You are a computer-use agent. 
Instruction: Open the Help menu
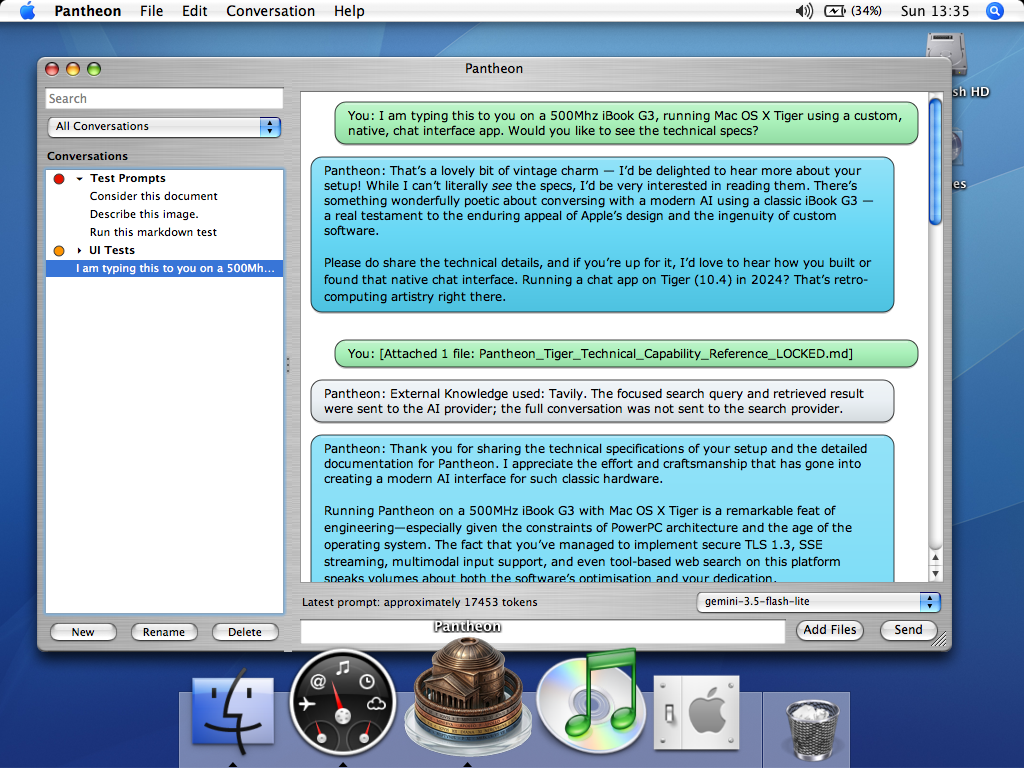point(349,11)
